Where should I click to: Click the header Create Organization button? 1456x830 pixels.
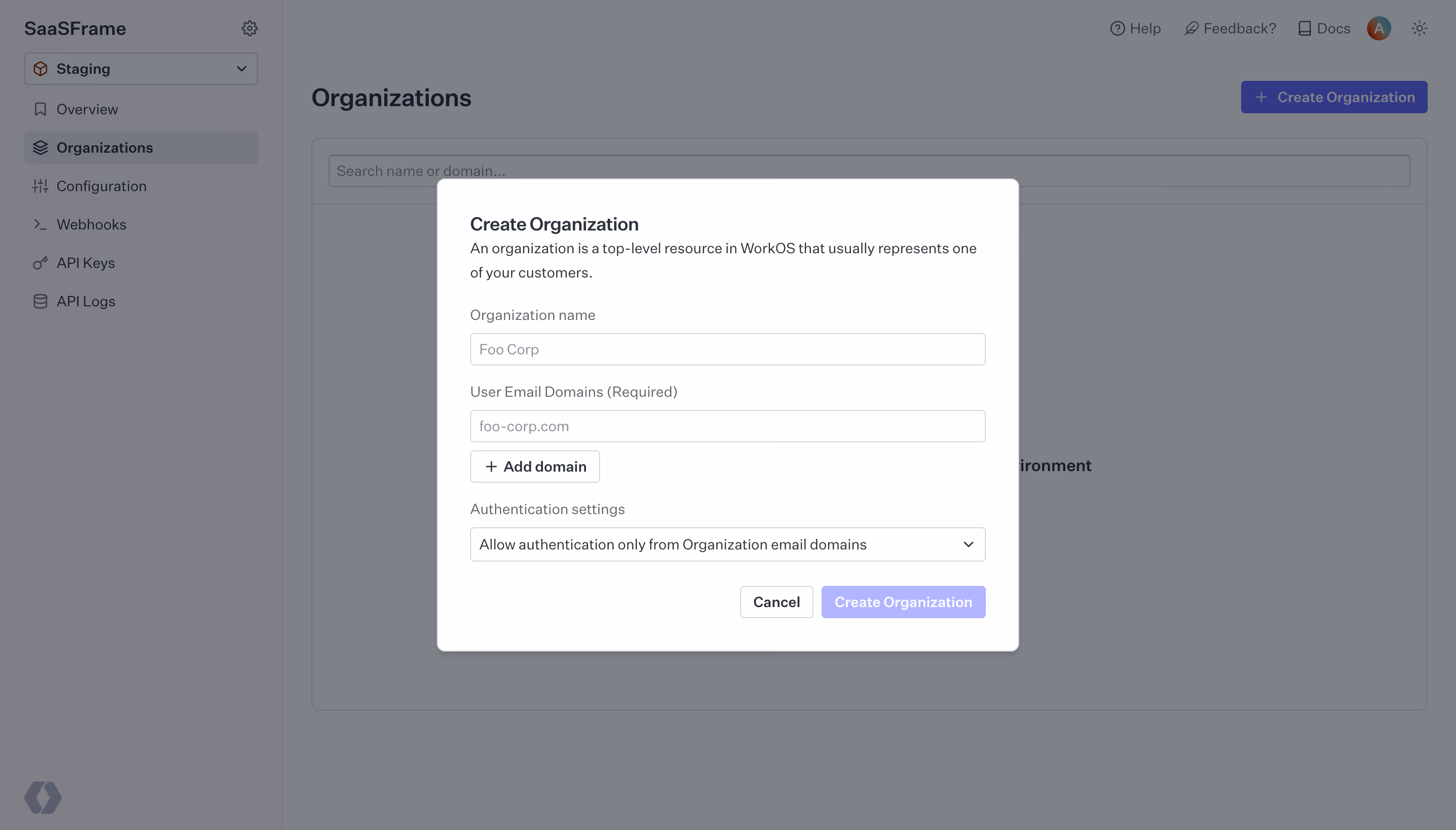[1334, 97]
